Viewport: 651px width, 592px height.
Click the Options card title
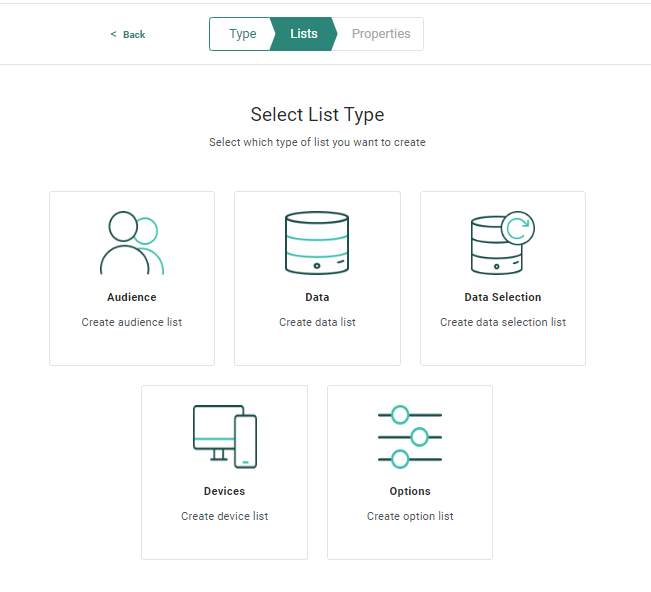coord(410,491)
